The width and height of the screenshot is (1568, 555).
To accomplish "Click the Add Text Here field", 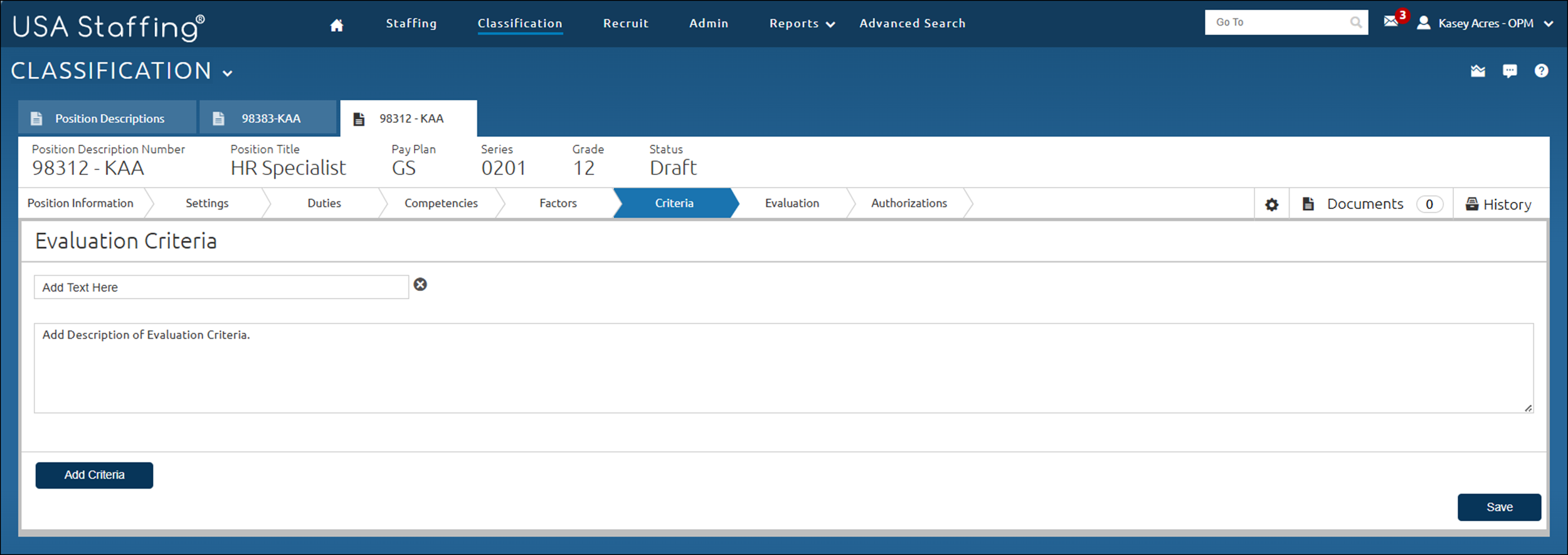I will [221, 287].
